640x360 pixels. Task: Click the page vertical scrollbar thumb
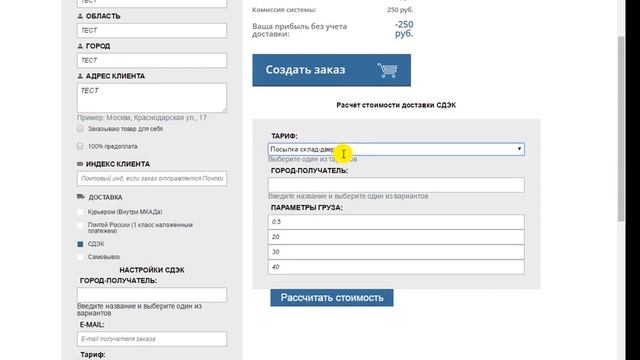(x=621, y=129)
